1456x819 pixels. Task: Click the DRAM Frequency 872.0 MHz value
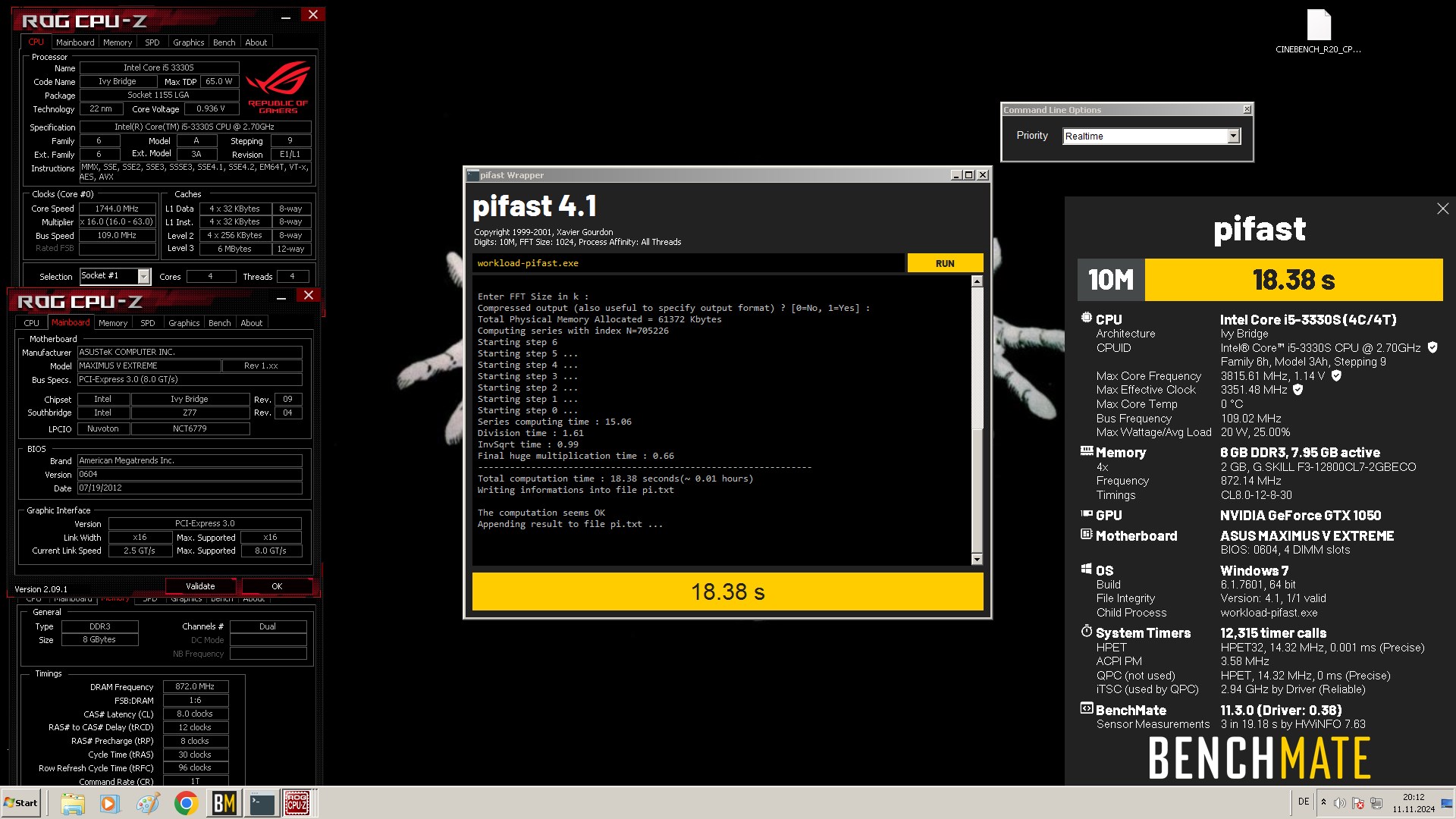click(195, 686)
